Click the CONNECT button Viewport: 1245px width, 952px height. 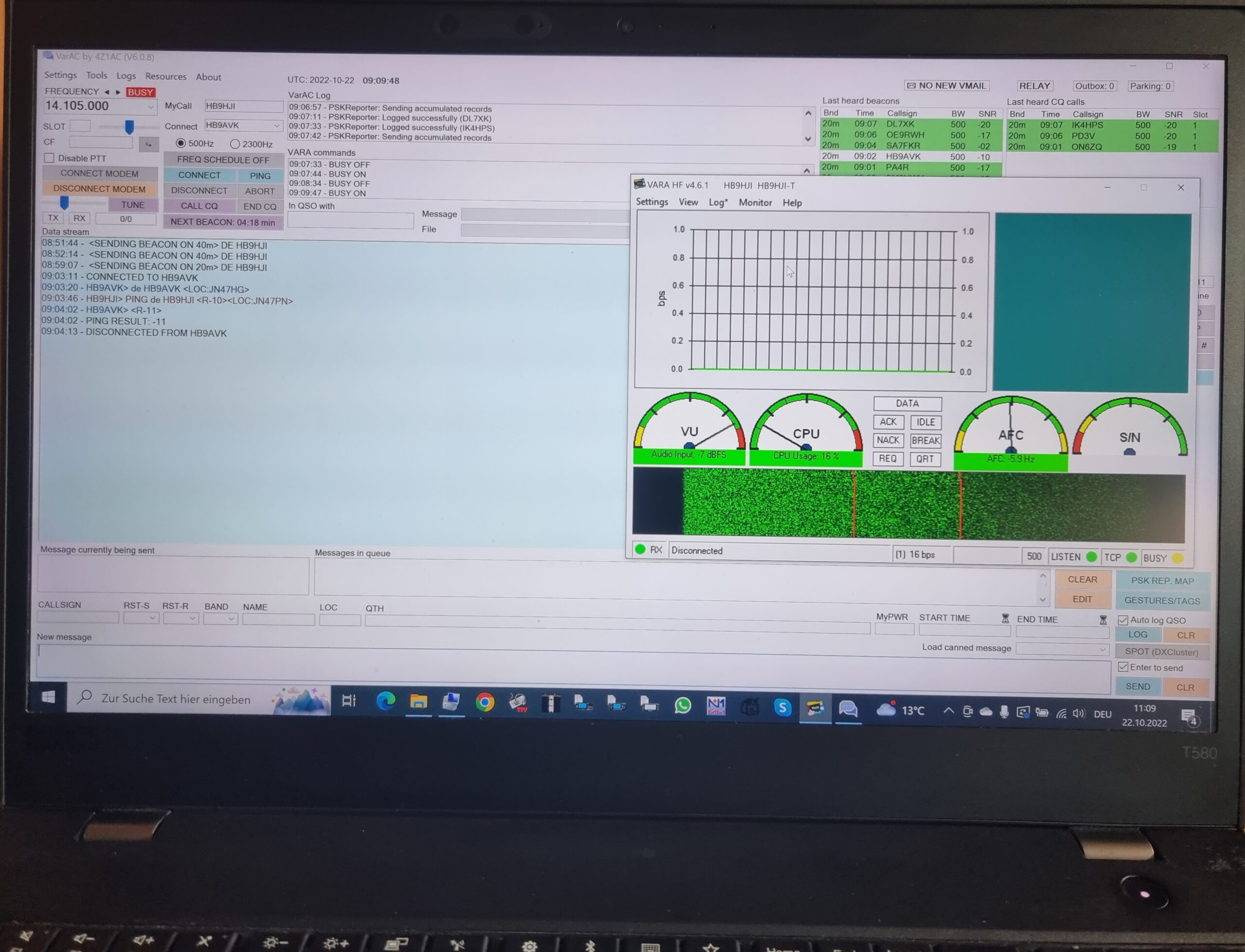pos(199,175)
